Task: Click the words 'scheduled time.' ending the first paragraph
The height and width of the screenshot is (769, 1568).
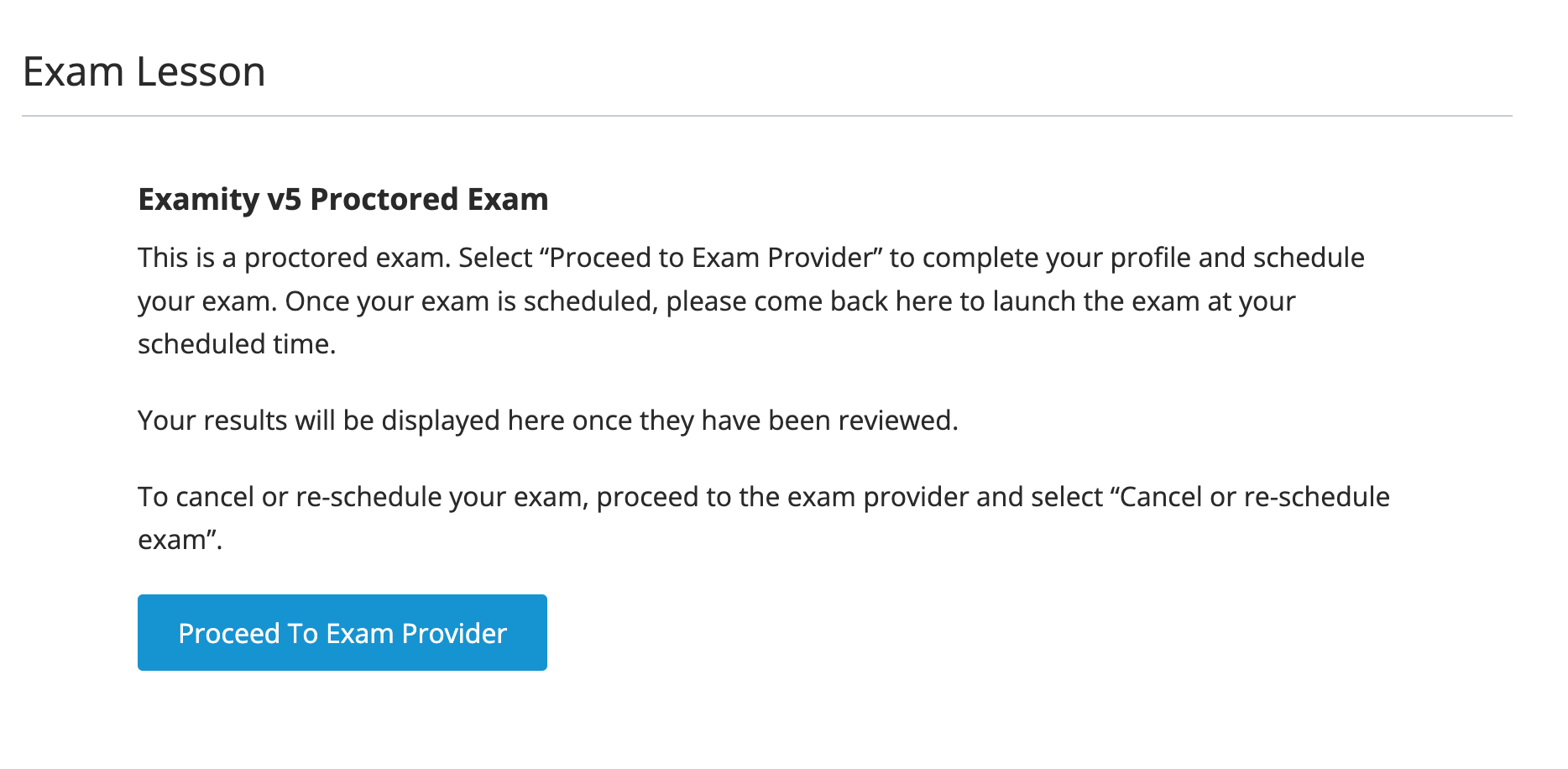Action: (x=237, y=344)
